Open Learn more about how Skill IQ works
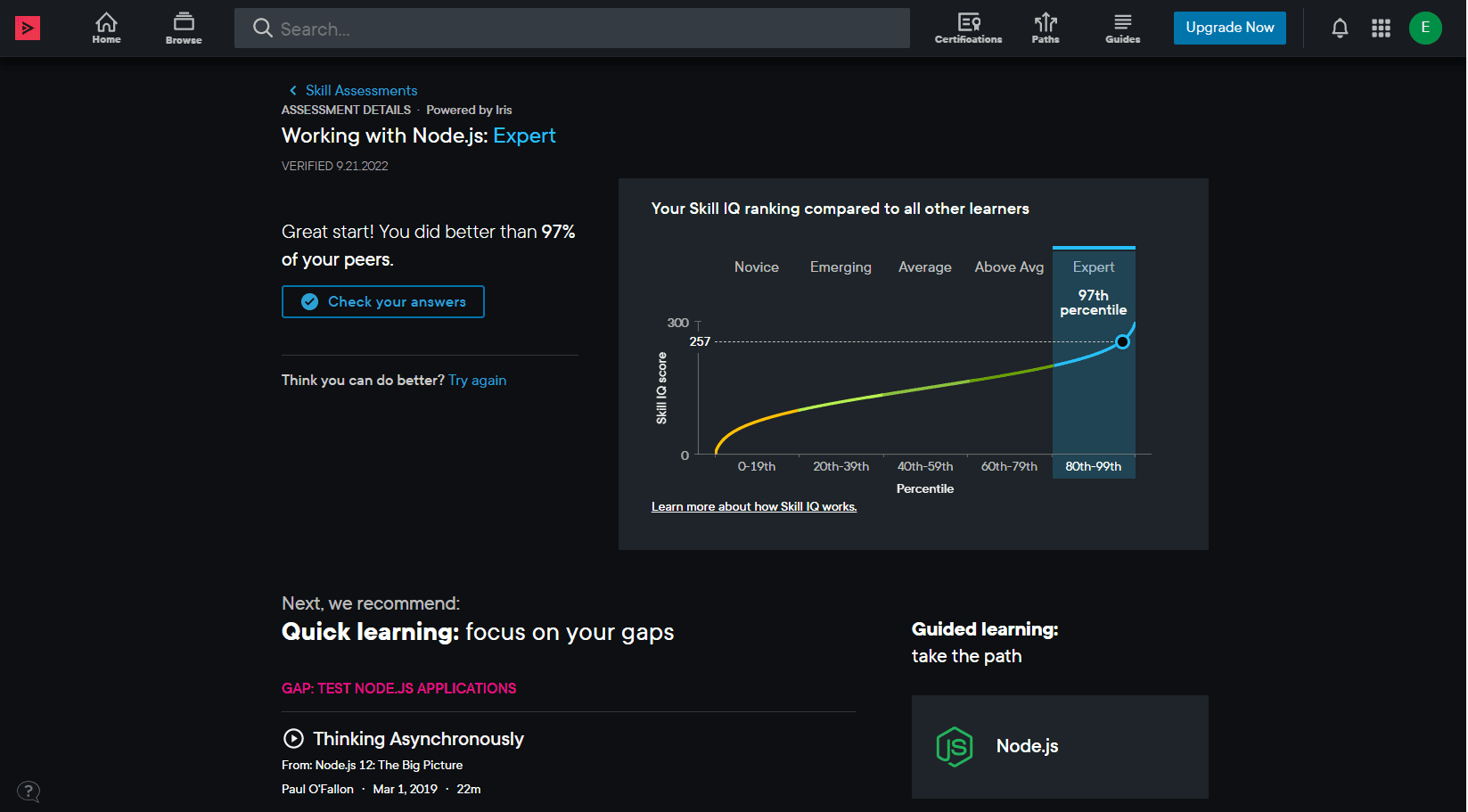The height and width of the screenshot is (812, 1468). [x=754, y=506]
